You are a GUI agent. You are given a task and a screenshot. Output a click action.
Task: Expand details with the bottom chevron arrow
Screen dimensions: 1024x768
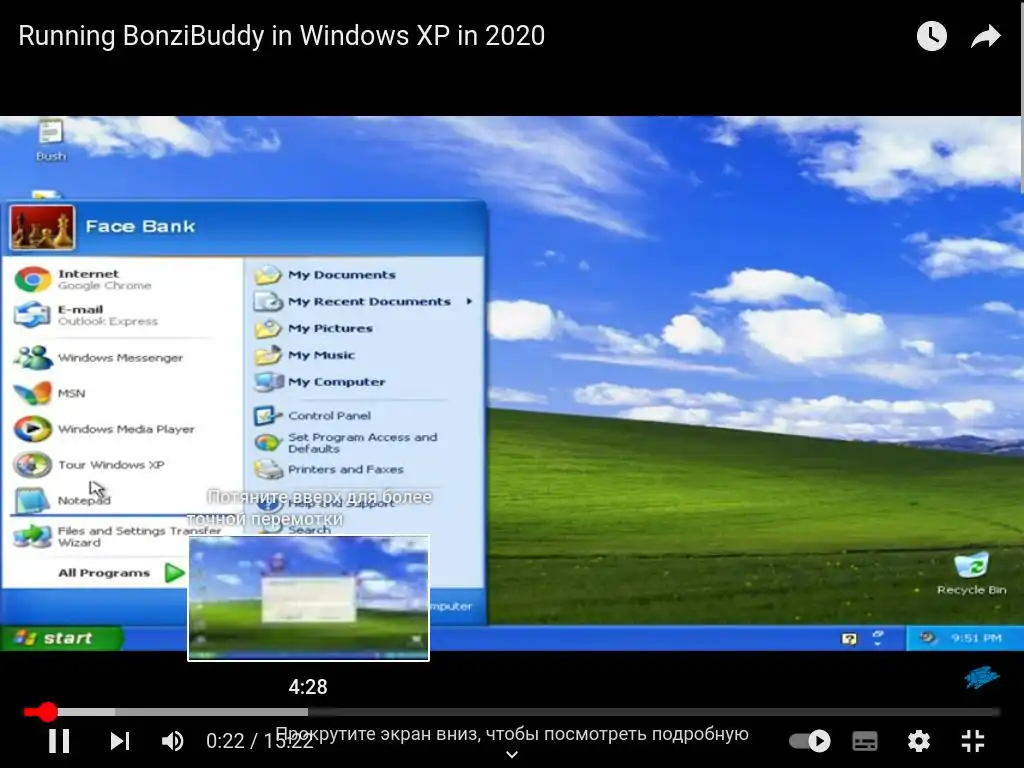tap(512, 755)
